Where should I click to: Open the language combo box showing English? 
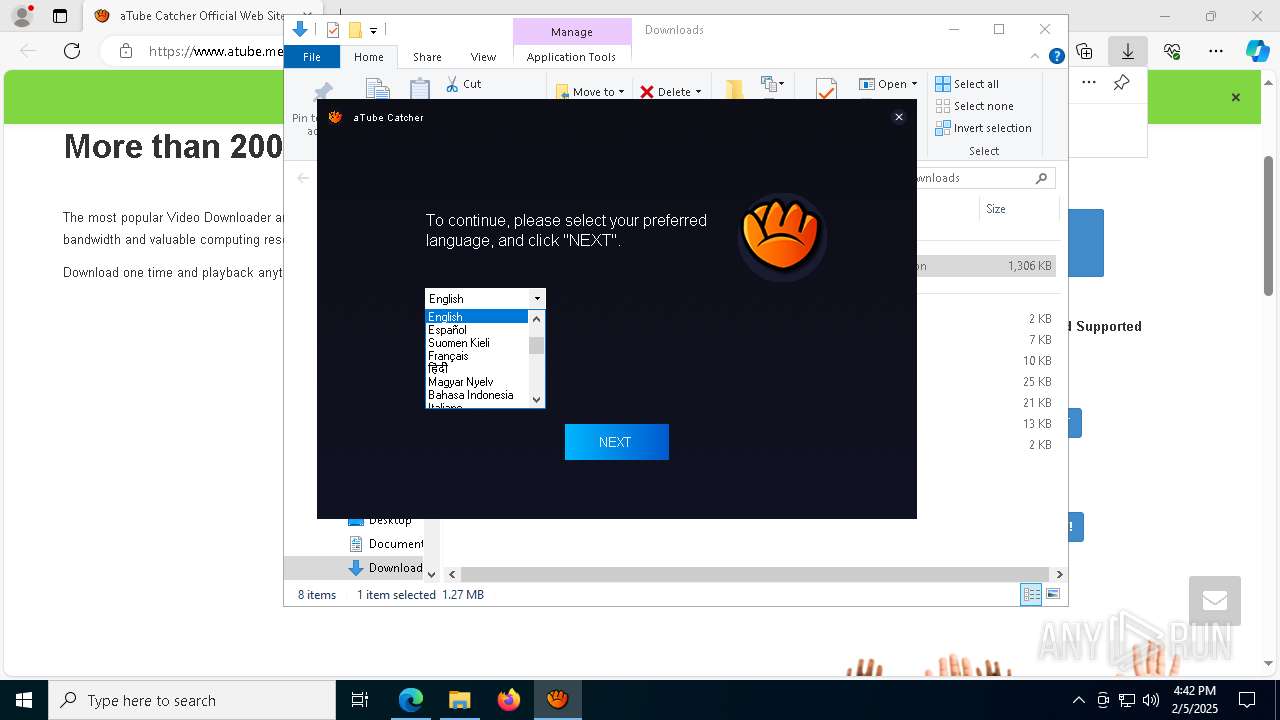[485, 299]
